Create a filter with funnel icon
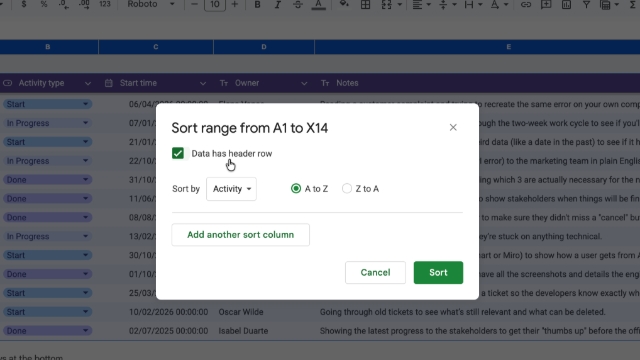The image size is (640, 360). point(586,4)
